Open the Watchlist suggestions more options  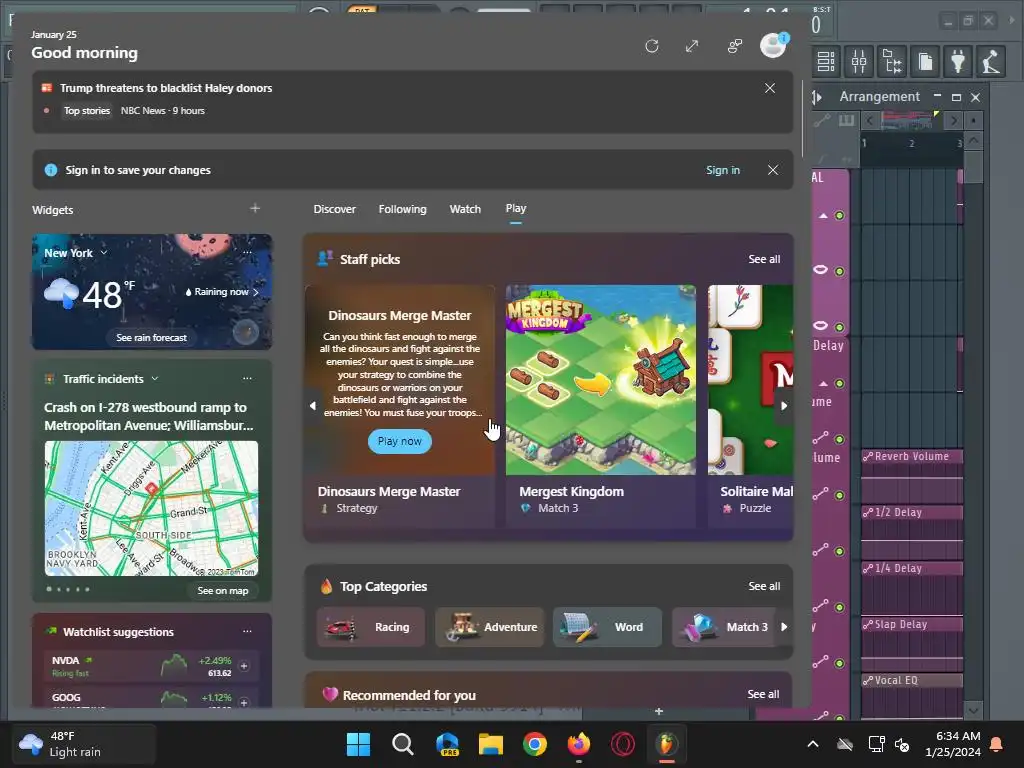(x=247, y=631)
